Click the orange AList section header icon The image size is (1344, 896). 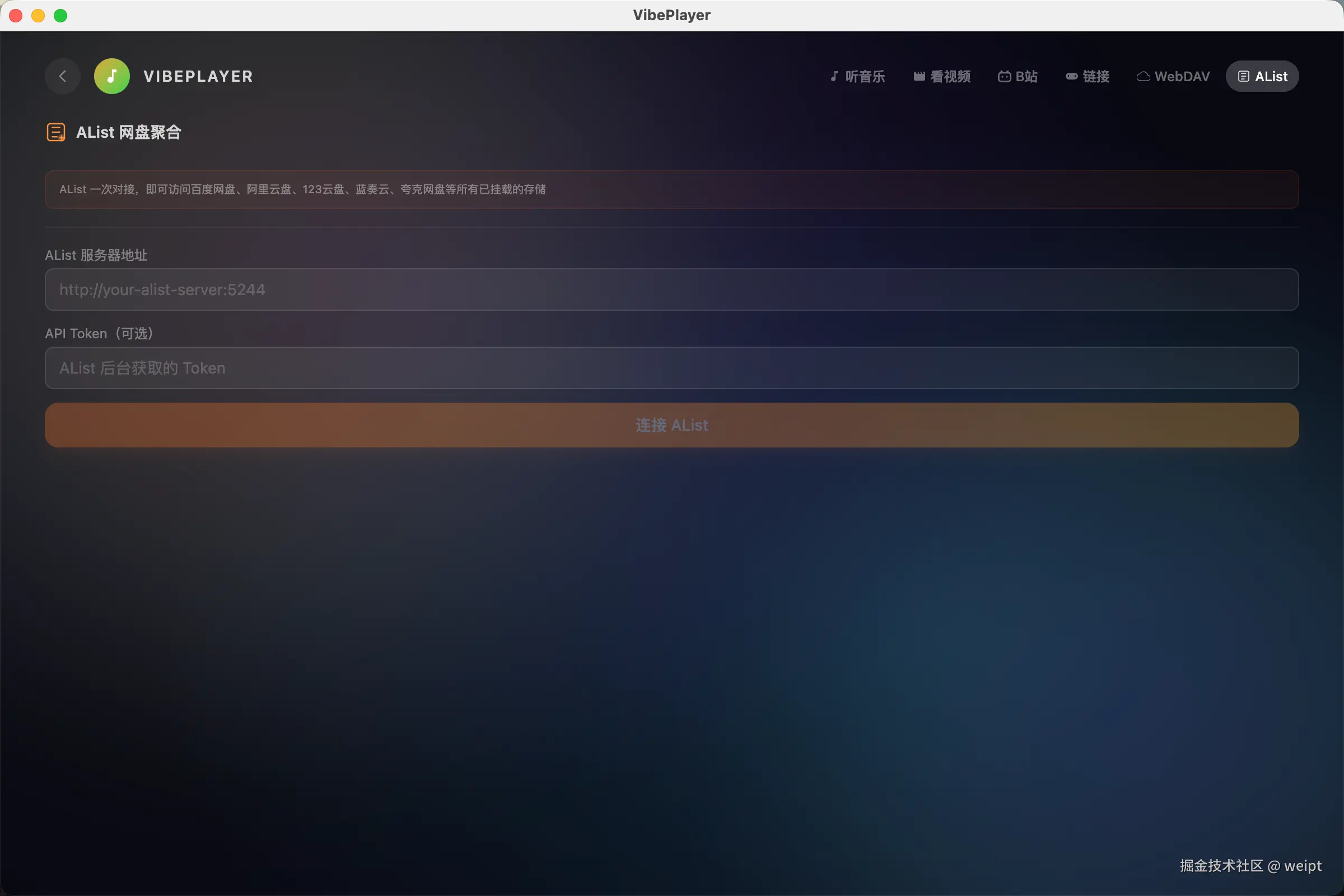click(55, 132)
